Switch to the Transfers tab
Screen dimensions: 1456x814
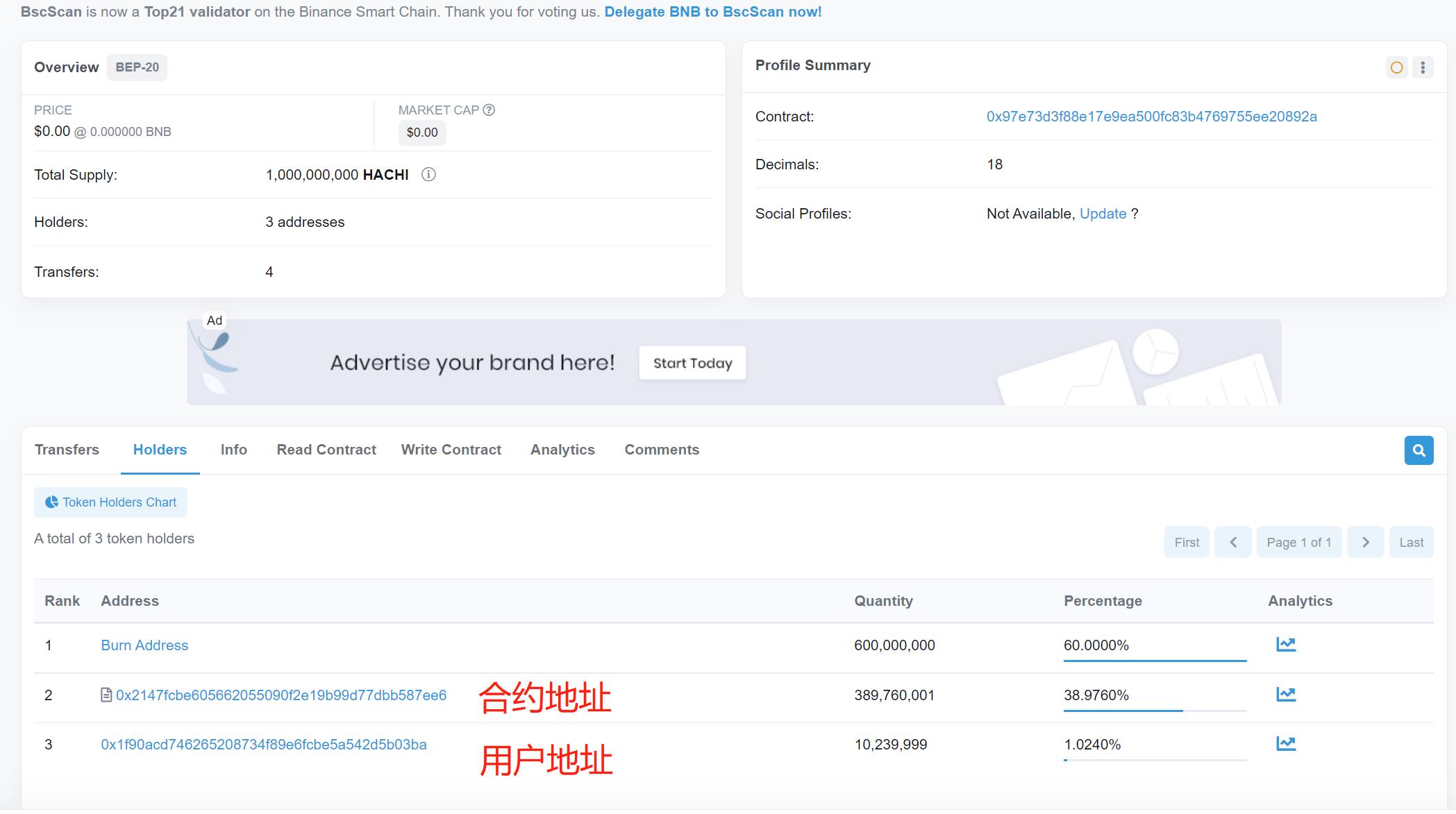point(67,450)
